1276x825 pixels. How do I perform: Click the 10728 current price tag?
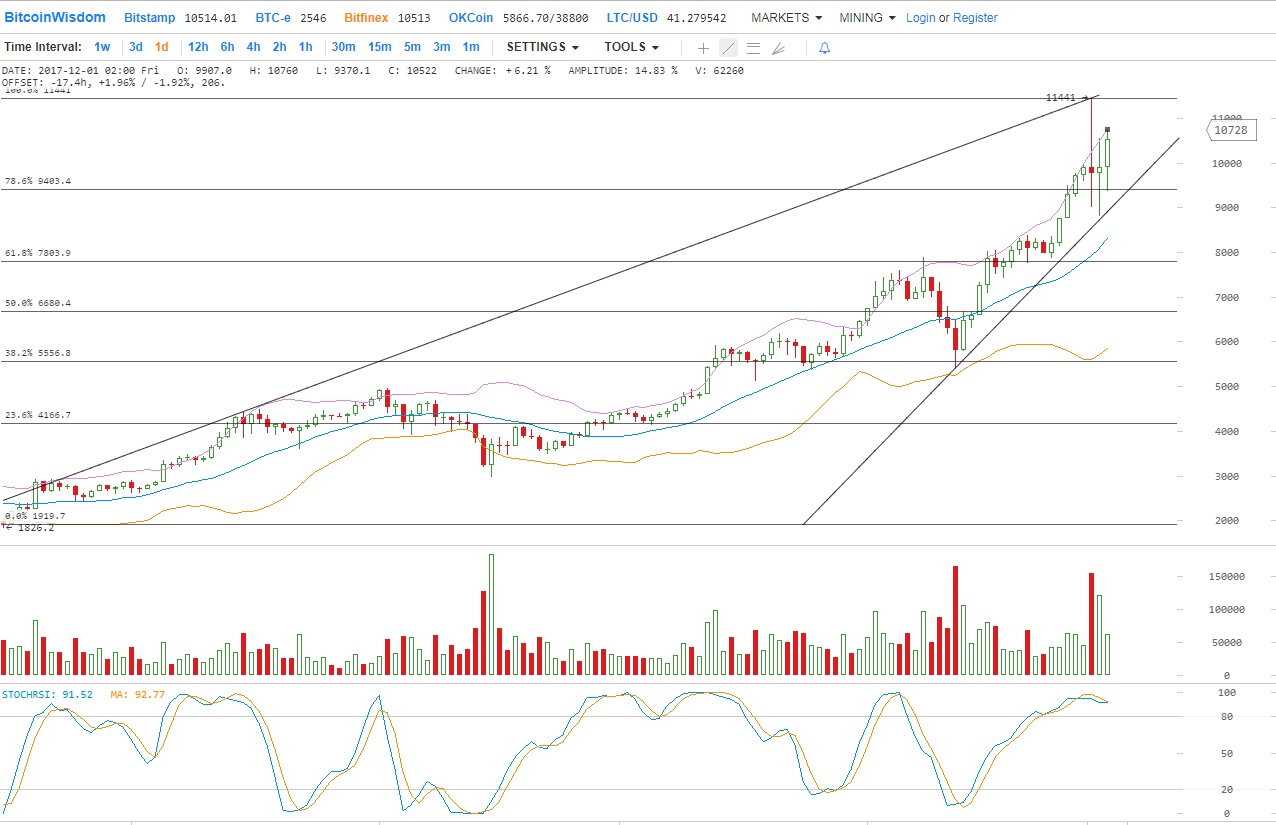pyautogui.click(x=1230, y=130)
